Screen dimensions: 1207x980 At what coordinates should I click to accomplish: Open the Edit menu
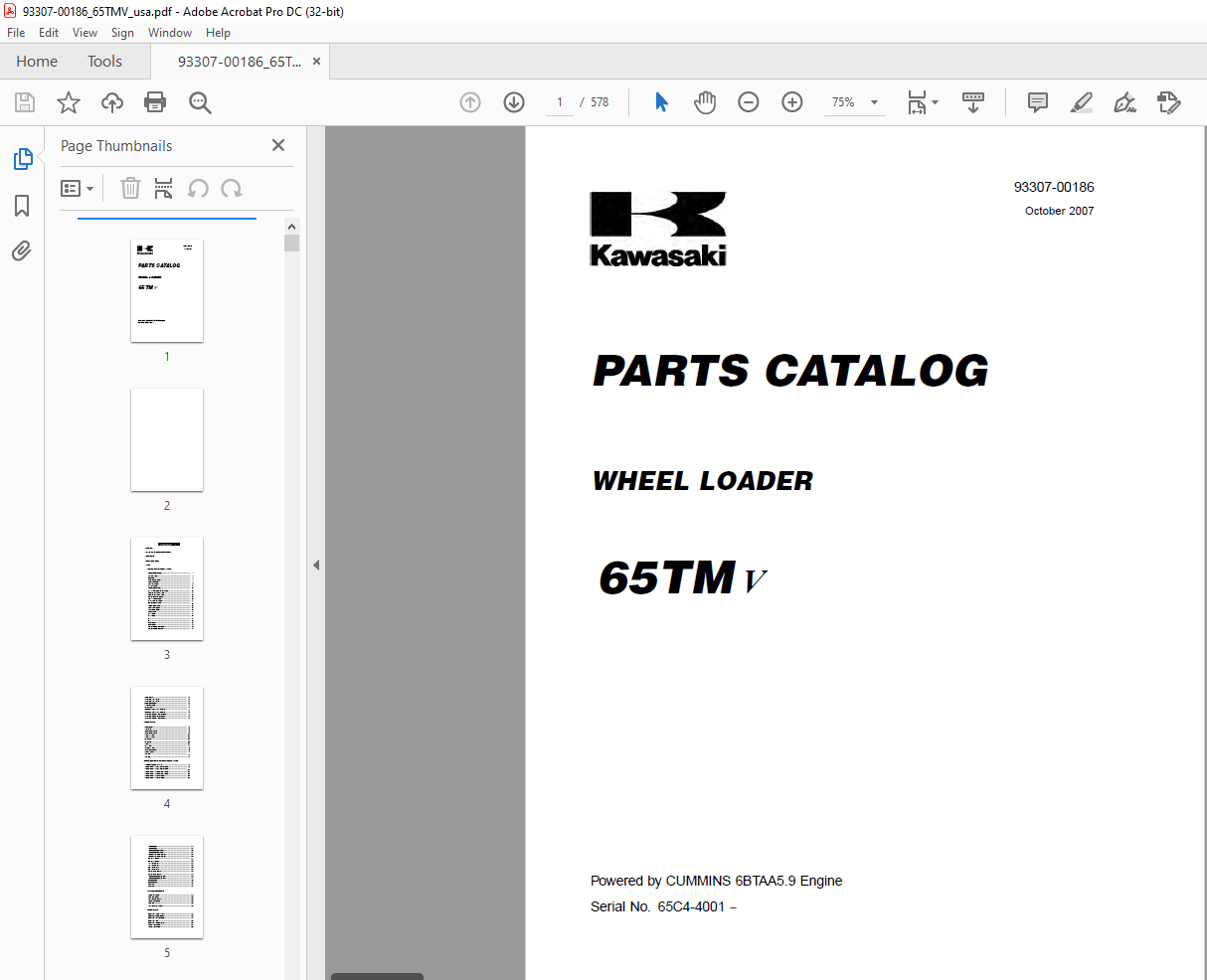pos(49,33)
